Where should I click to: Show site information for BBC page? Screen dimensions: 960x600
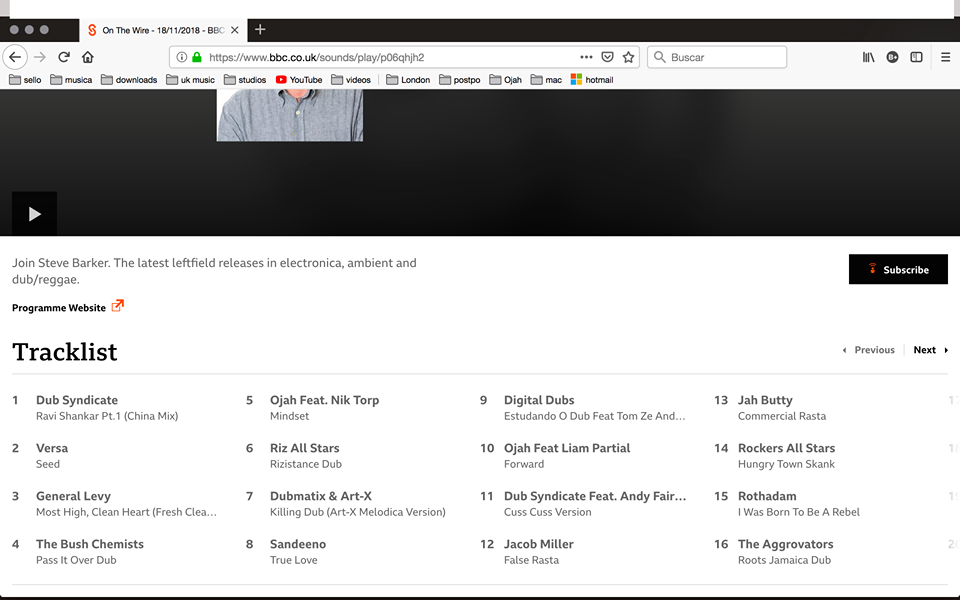coord(182,57)
